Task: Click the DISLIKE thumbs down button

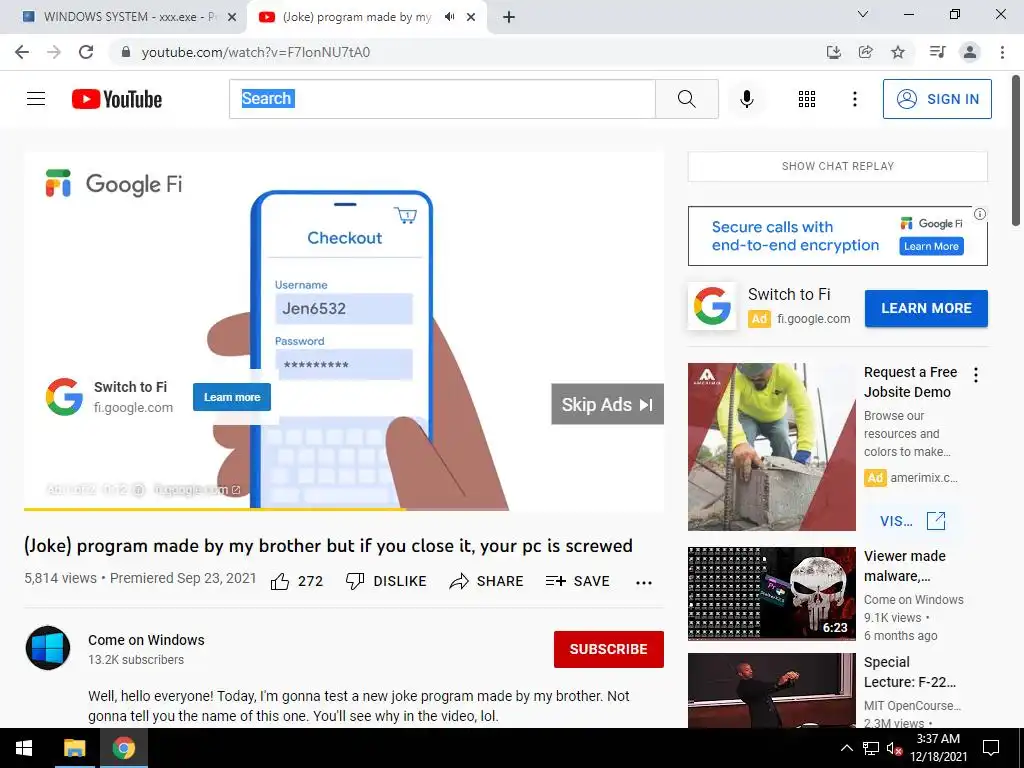Action: click(386, 581)
